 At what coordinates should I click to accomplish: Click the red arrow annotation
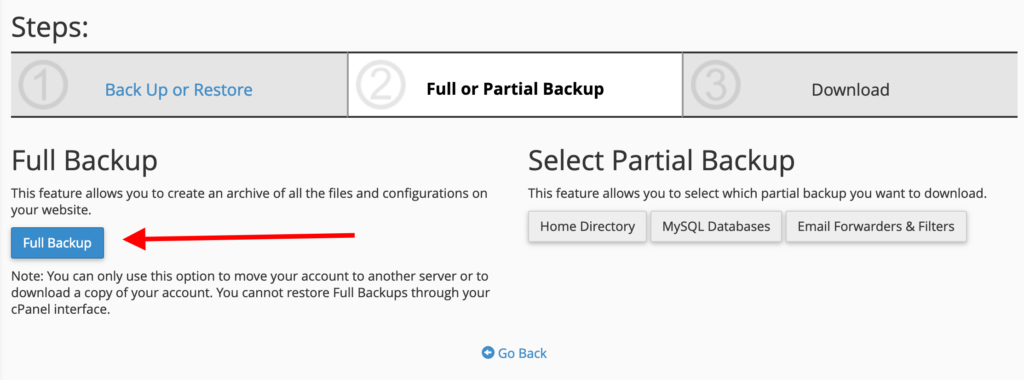(239, 238)
